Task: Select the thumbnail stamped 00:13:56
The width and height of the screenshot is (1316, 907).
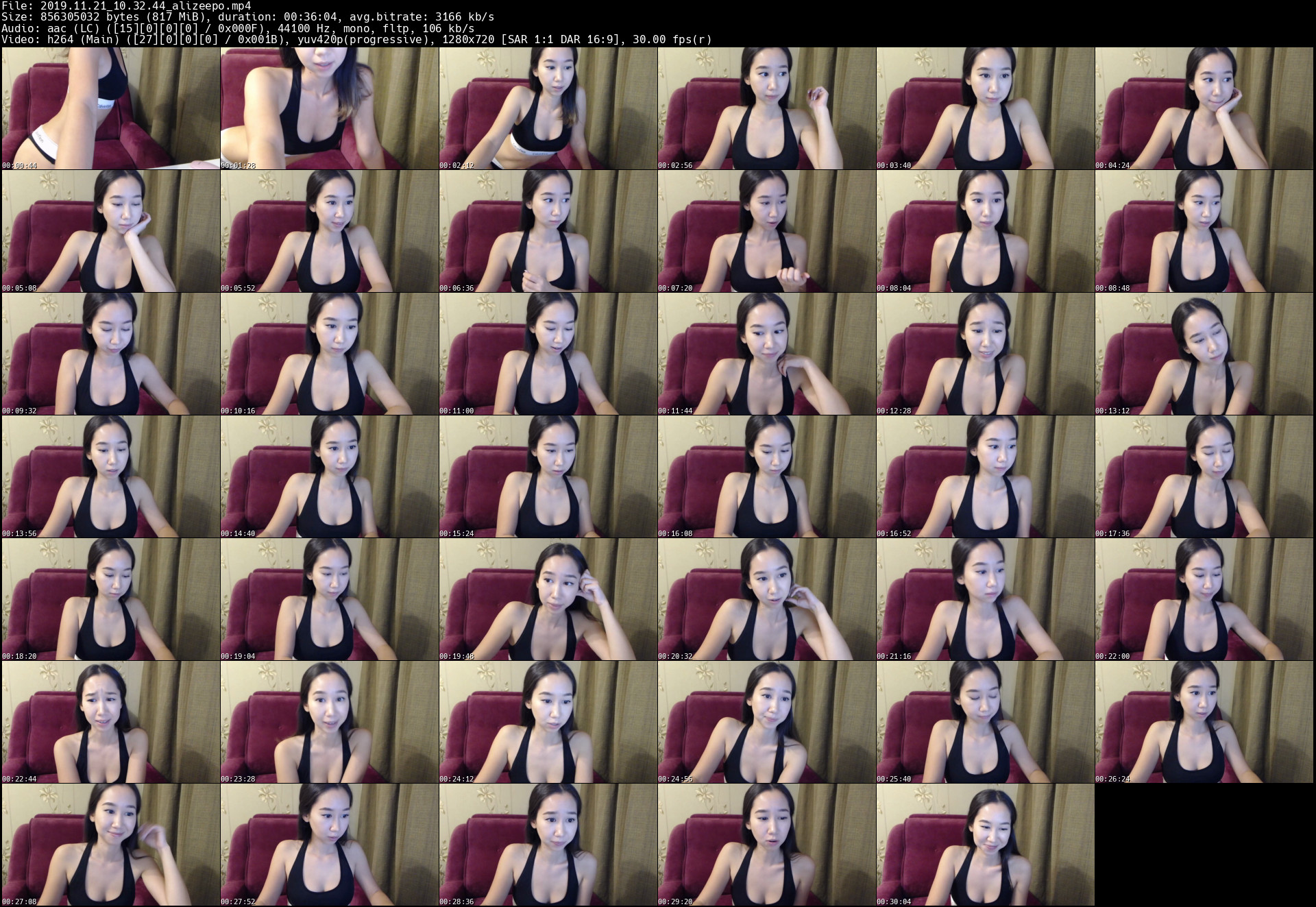Action: (110, 476)
